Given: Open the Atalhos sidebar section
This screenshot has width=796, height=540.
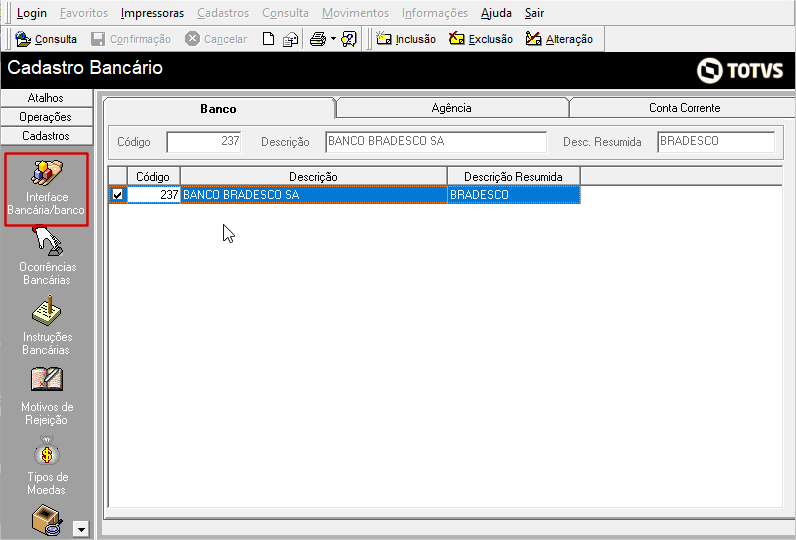Looking at the screenshot, I should [x=46, y=97].
